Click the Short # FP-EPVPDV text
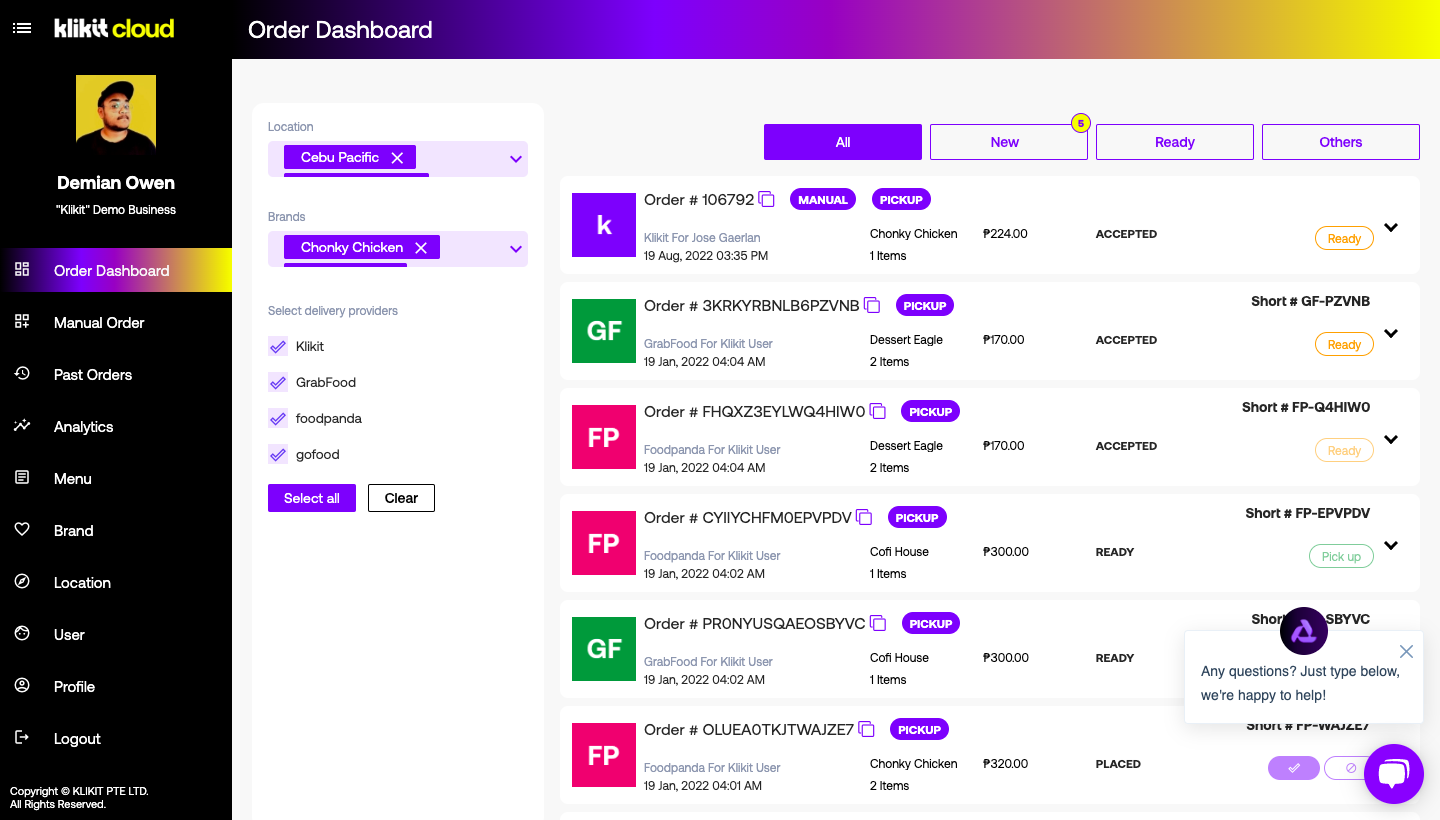 click(x=1307, y=513)
